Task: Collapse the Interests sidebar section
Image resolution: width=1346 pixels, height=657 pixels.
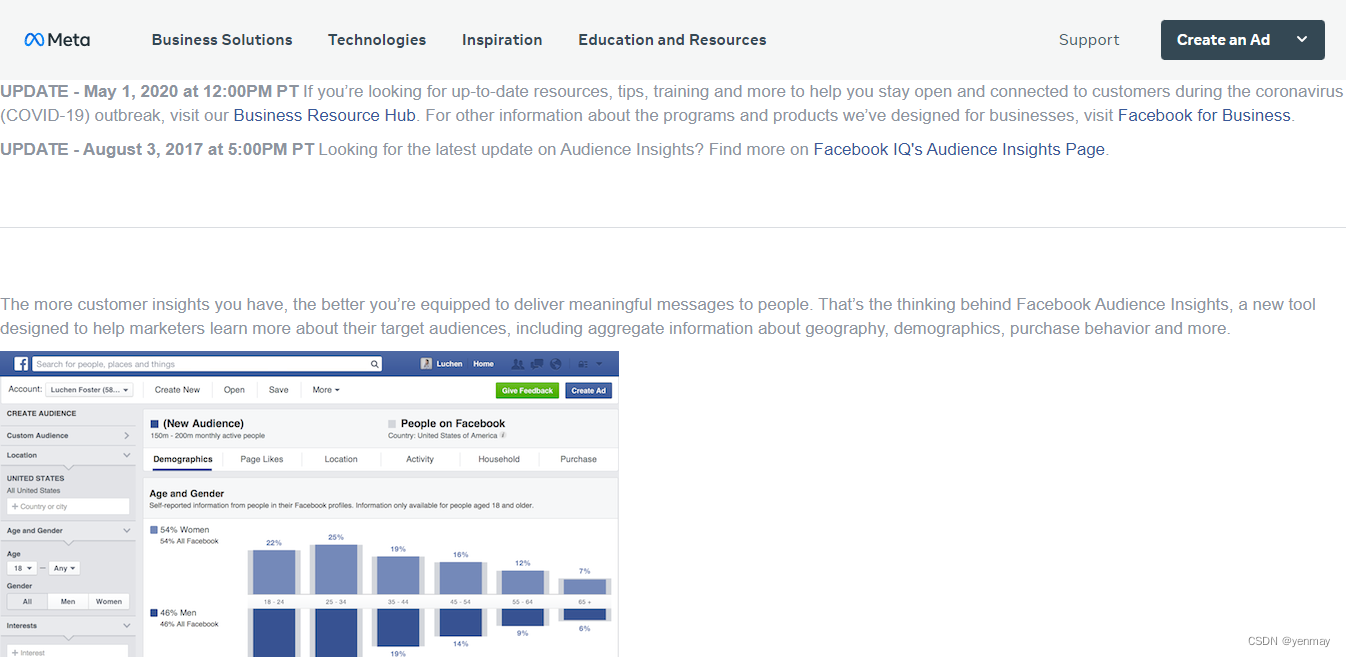Action: (x=127, y=626)
